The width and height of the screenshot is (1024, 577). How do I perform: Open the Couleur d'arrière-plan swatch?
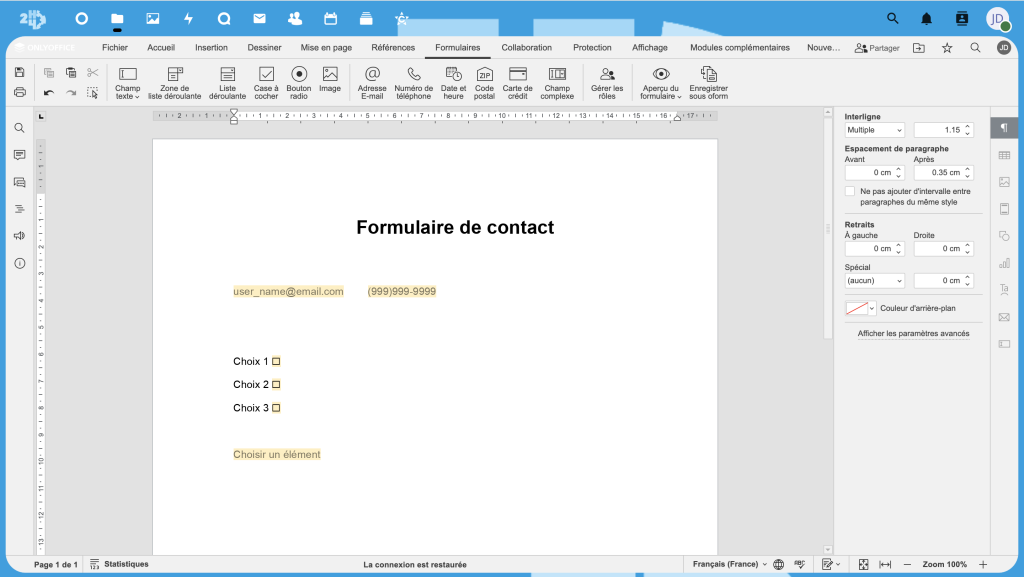tap(860, 309)
